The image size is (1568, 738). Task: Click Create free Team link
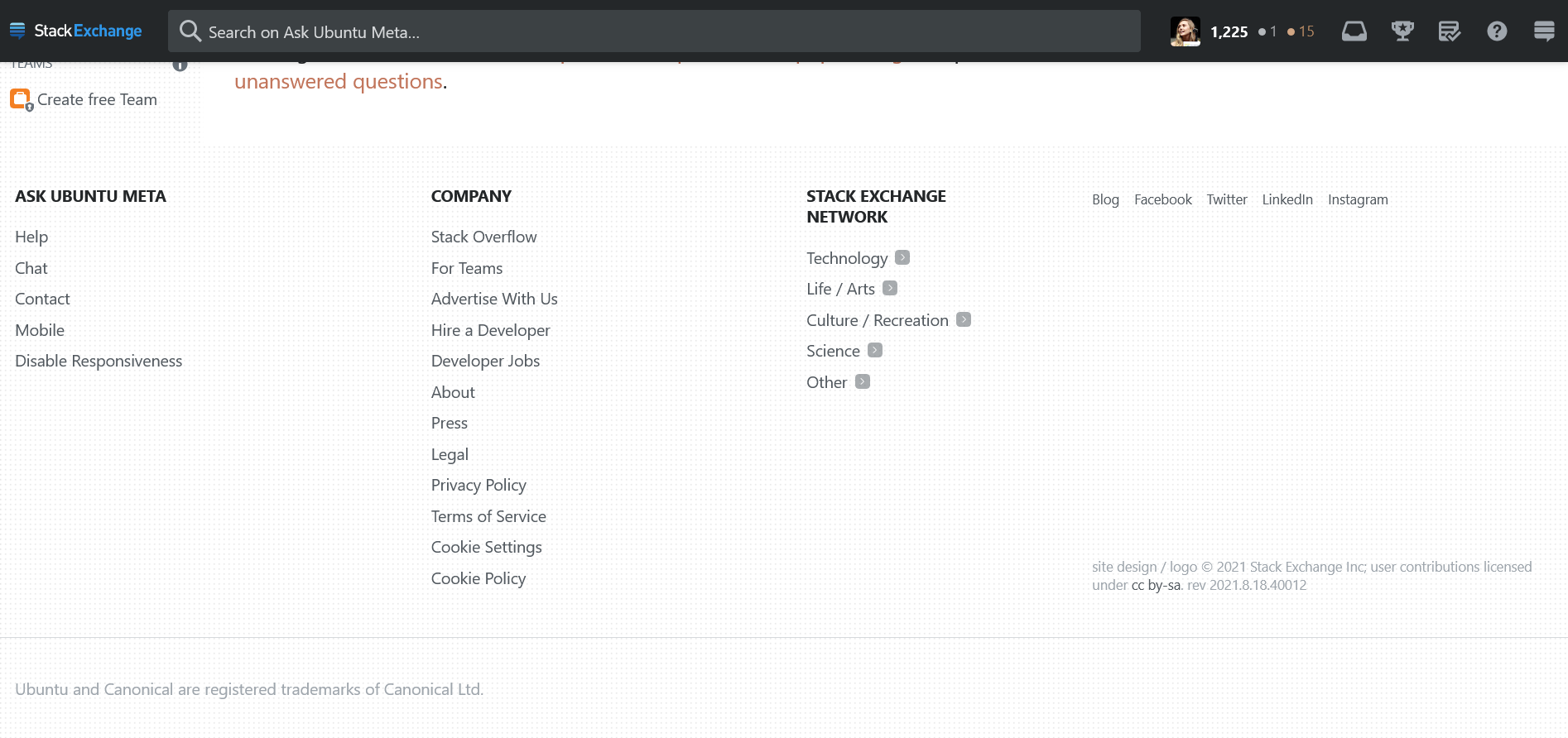tap(97, 99)
